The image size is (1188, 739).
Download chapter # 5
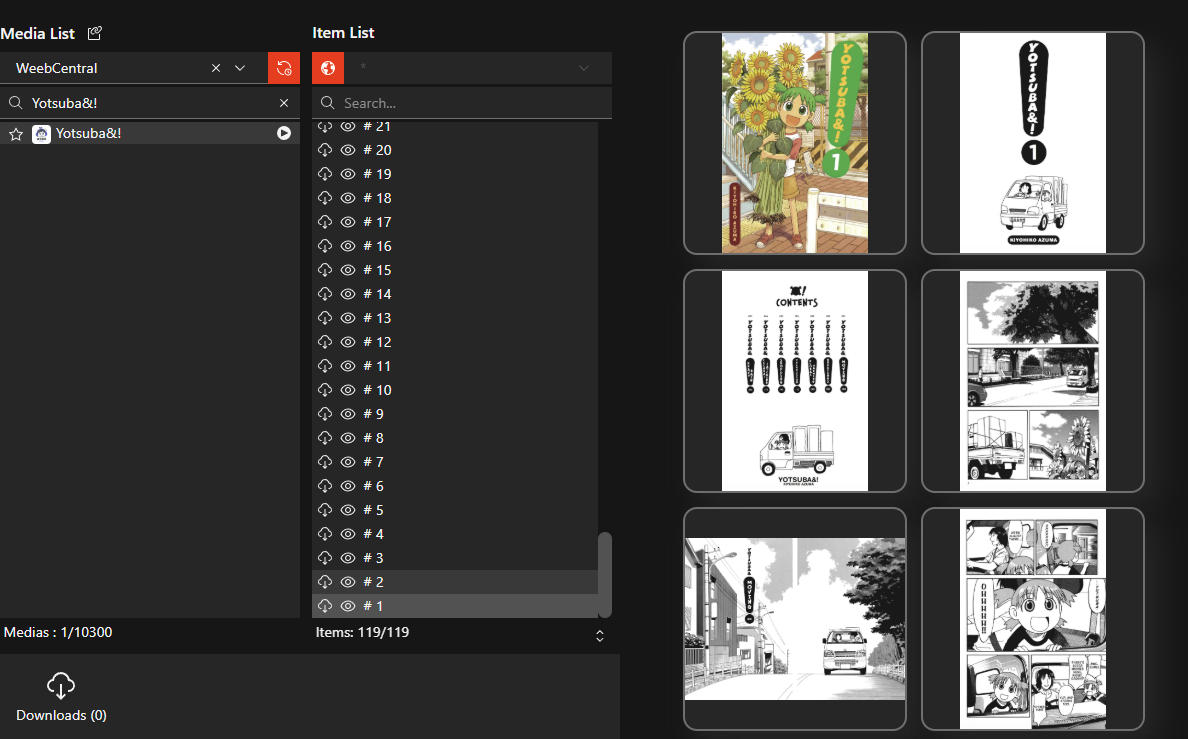coord(325,510)
